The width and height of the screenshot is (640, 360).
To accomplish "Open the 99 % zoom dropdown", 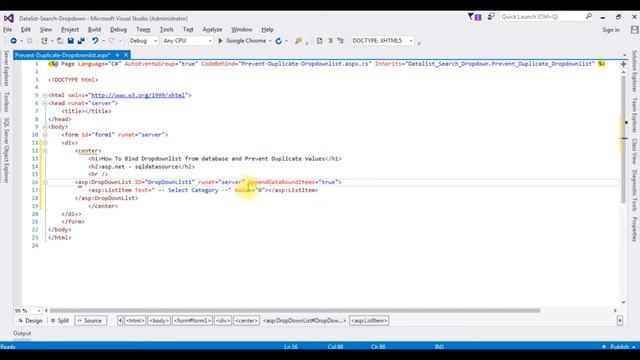I will pos(28,311).
